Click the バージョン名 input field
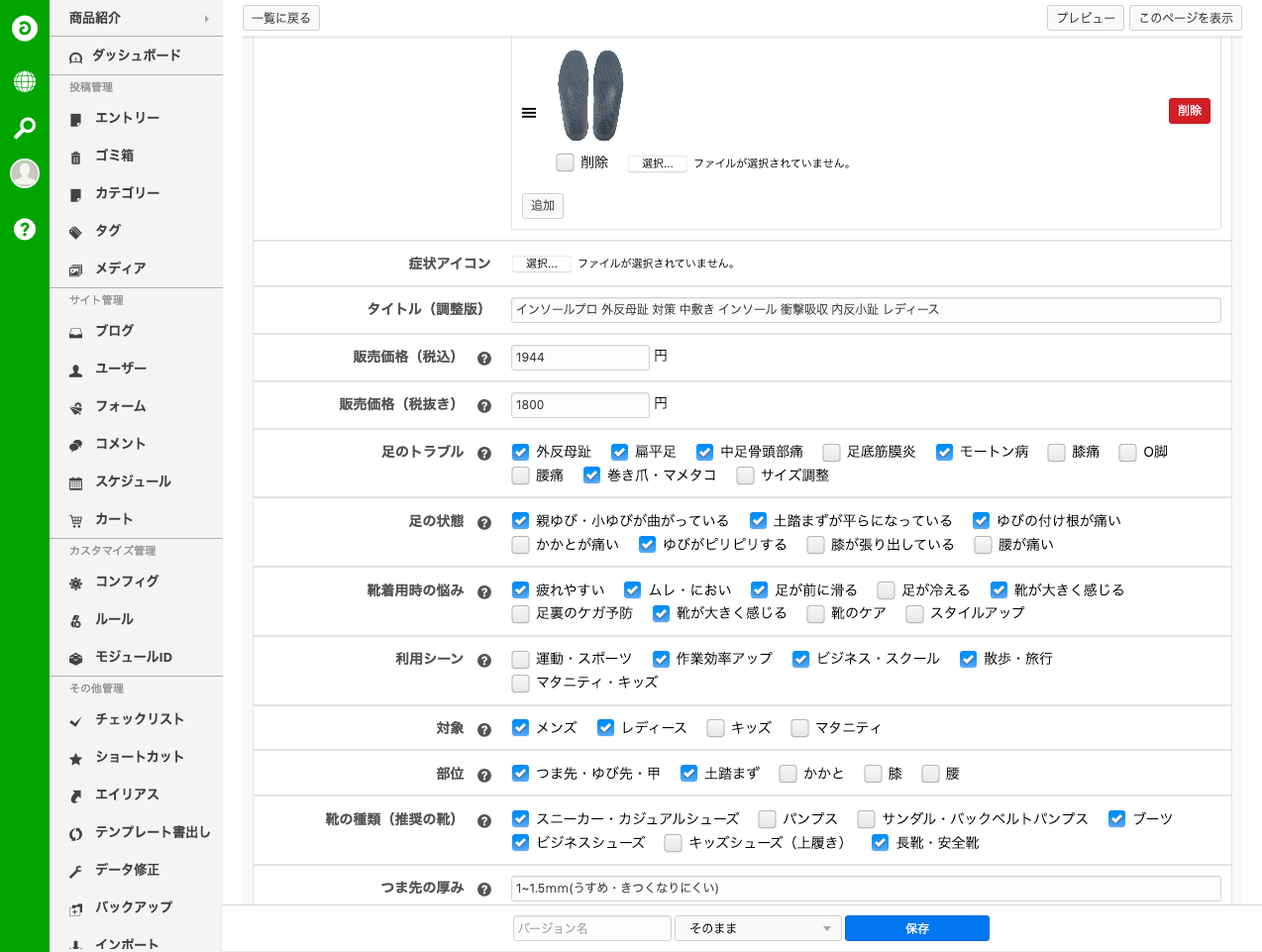1262x952 pixels. pyautogui.click(x=592, y=928)
